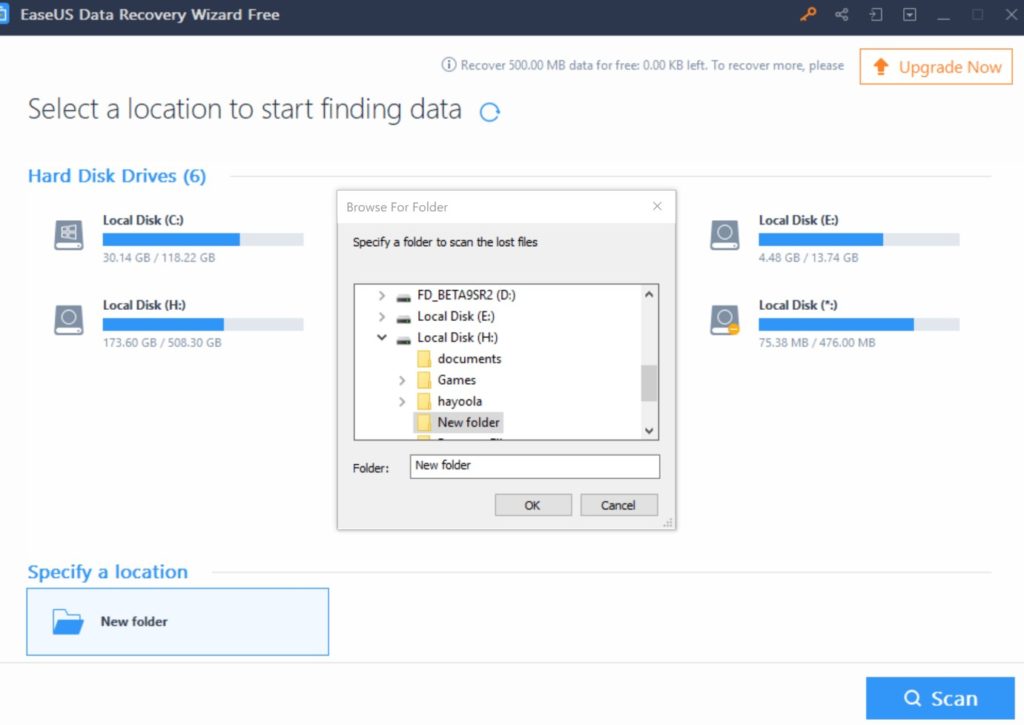Click the blue folder icon under Specify a location
1024x725 pixels.
68,622
